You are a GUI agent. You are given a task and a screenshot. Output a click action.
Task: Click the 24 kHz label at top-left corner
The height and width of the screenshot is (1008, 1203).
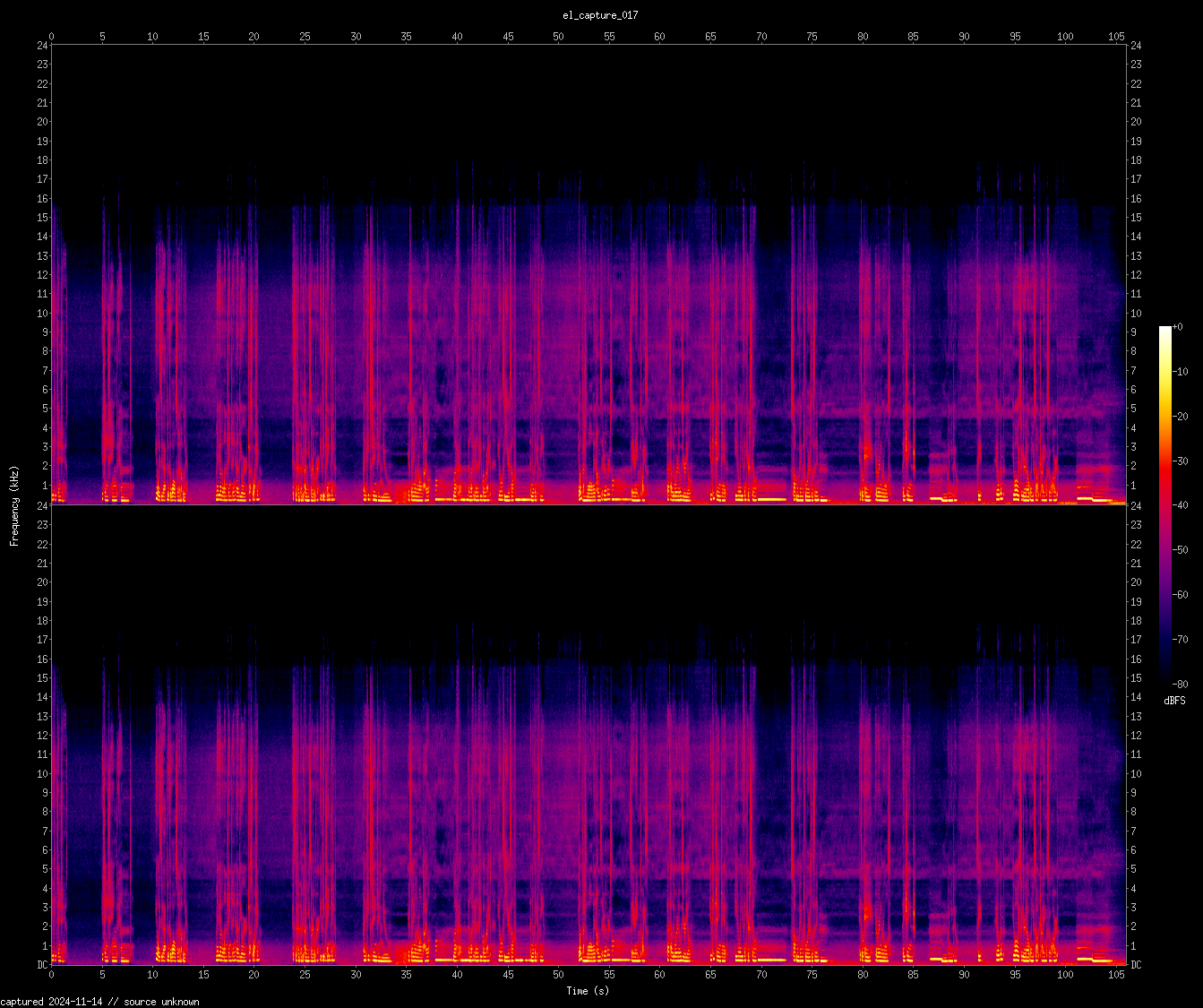42,46
